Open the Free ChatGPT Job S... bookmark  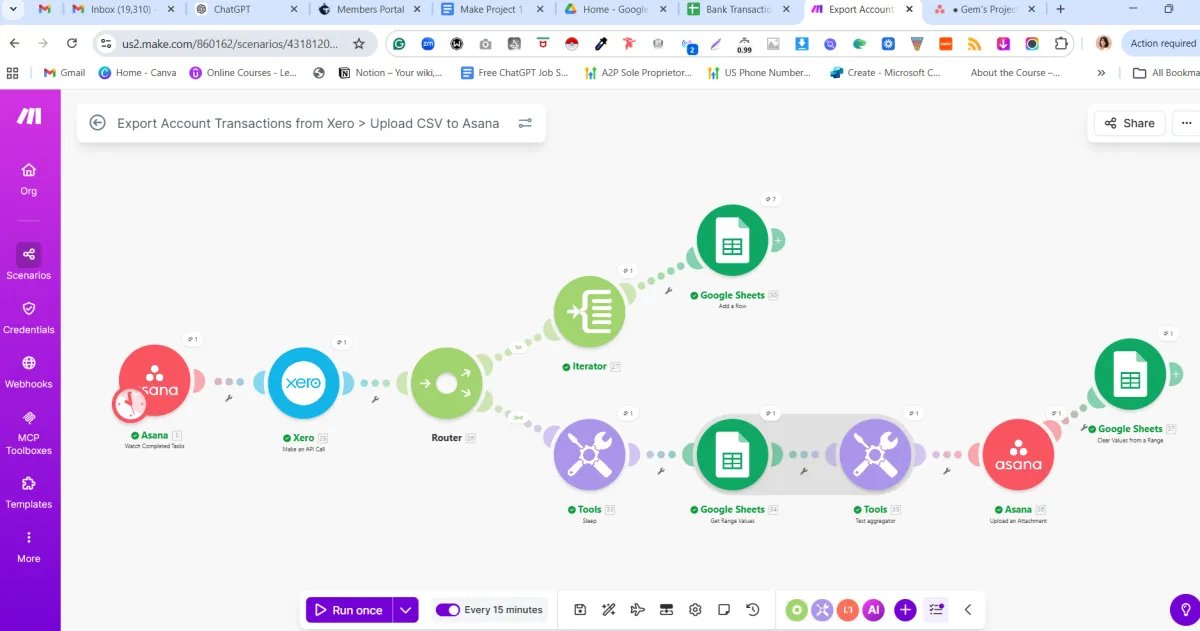514,73
